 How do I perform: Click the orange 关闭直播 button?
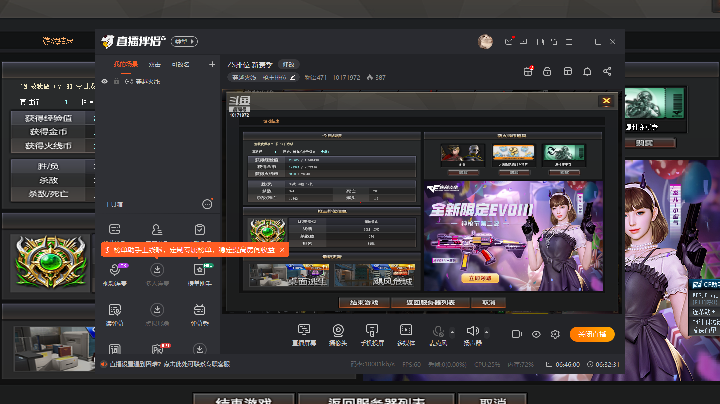point(592,334)
